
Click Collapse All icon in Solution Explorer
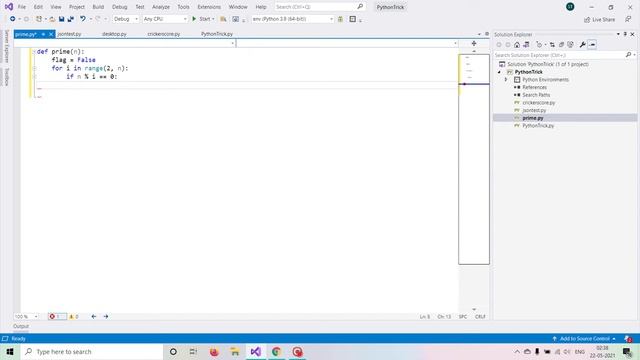[561, 44]
